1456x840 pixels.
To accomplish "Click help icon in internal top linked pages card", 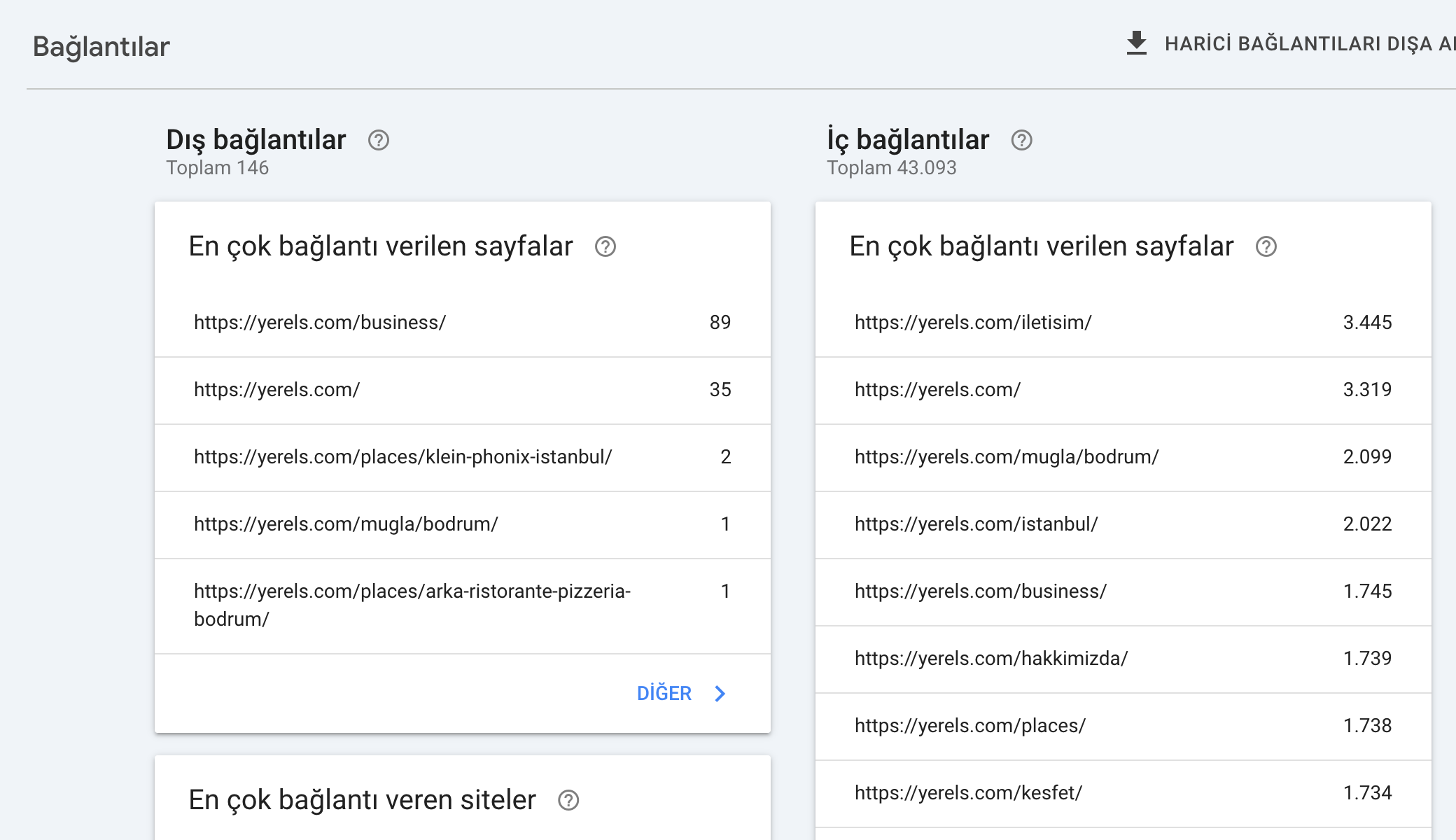I will (x=1266, y=246).
